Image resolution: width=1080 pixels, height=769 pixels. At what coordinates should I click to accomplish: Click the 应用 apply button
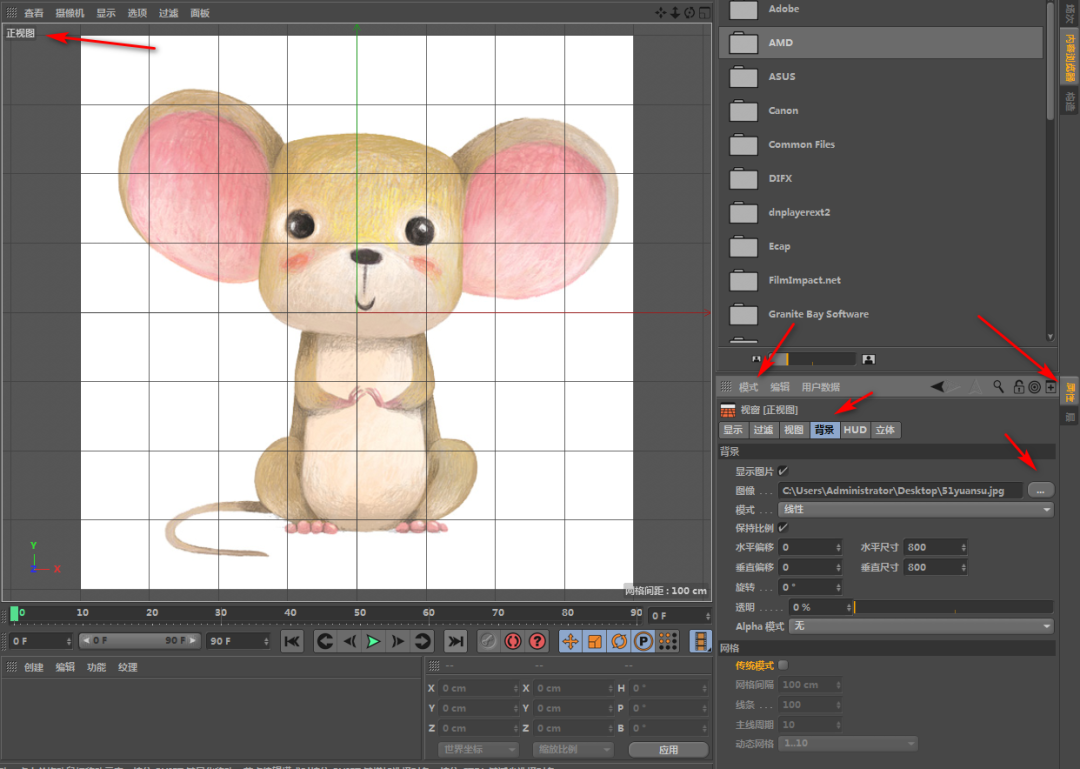pos(668,749)
